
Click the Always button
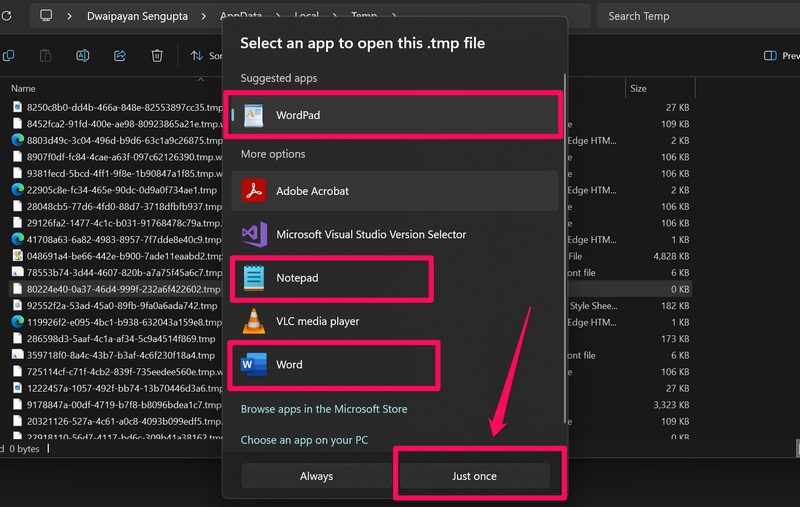(x=316, y=476)
